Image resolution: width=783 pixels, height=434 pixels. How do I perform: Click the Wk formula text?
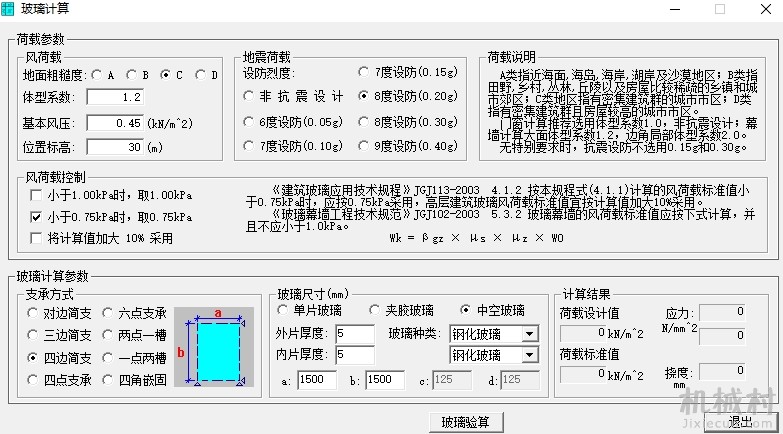[476, 238]
